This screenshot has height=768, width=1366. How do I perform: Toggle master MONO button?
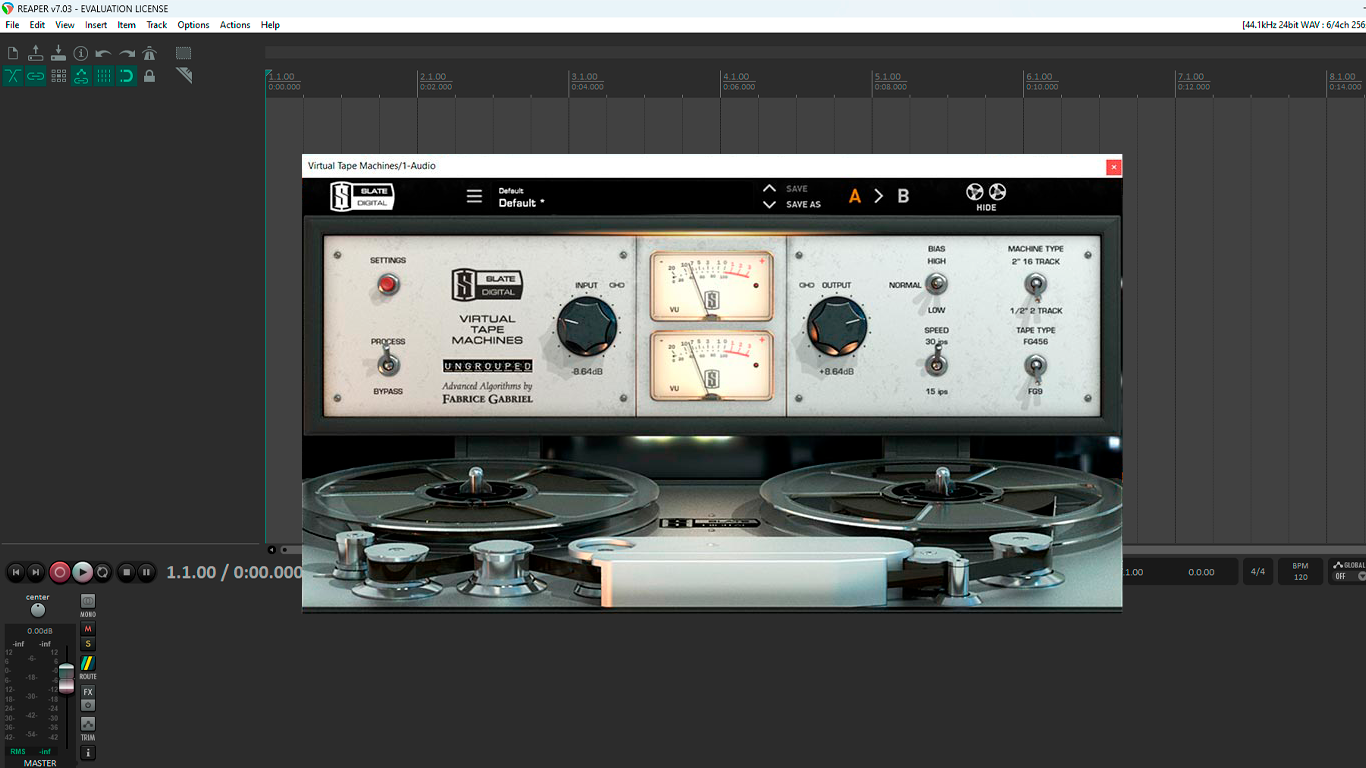88,602
